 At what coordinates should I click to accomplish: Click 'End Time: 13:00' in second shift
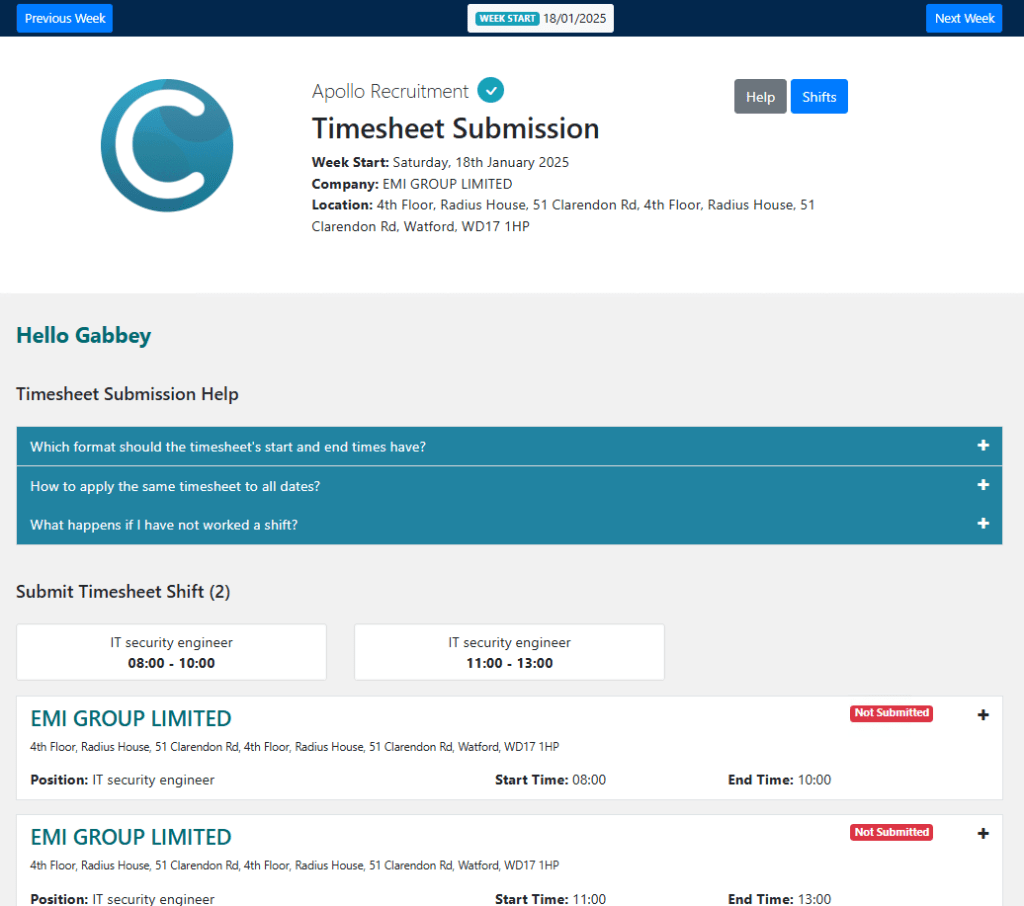pos(780,899)
